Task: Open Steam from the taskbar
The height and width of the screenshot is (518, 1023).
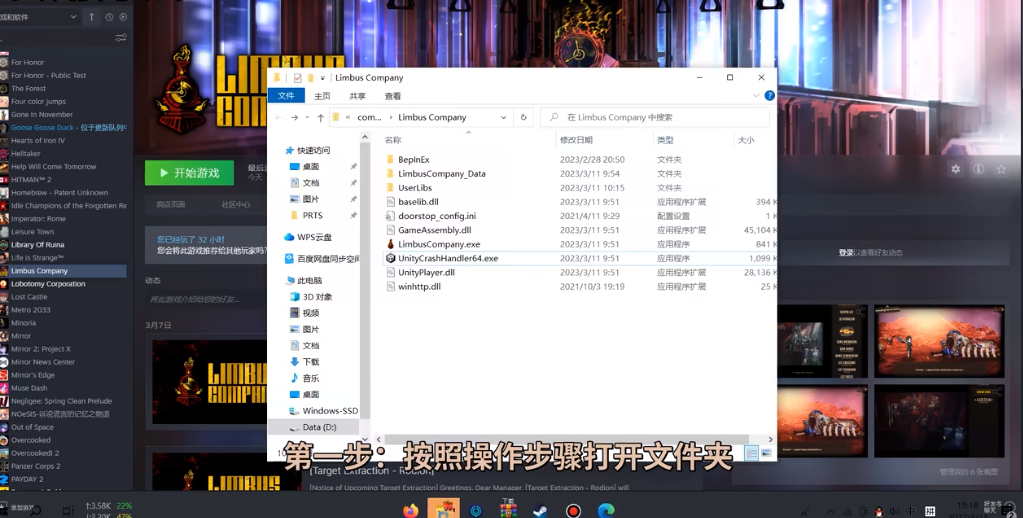Action: tap(540, 510)
